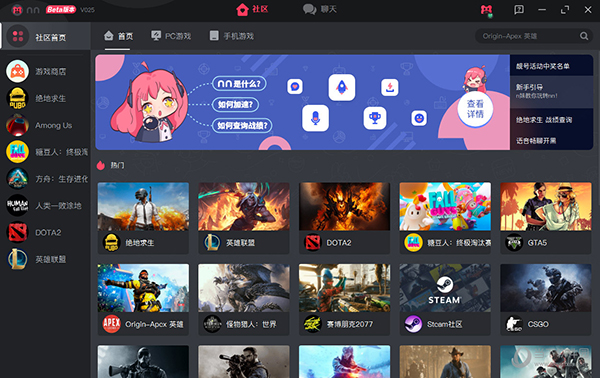
Task: Click the trophy icon in banner
Action: point(375,118)
